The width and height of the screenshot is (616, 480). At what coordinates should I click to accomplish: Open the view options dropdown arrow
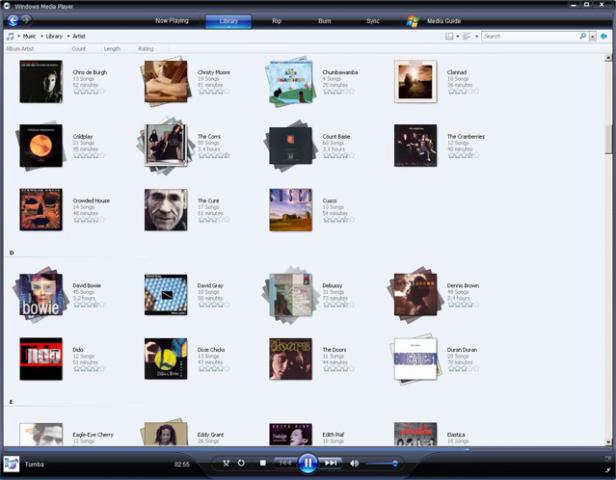(x=477, y=37)
